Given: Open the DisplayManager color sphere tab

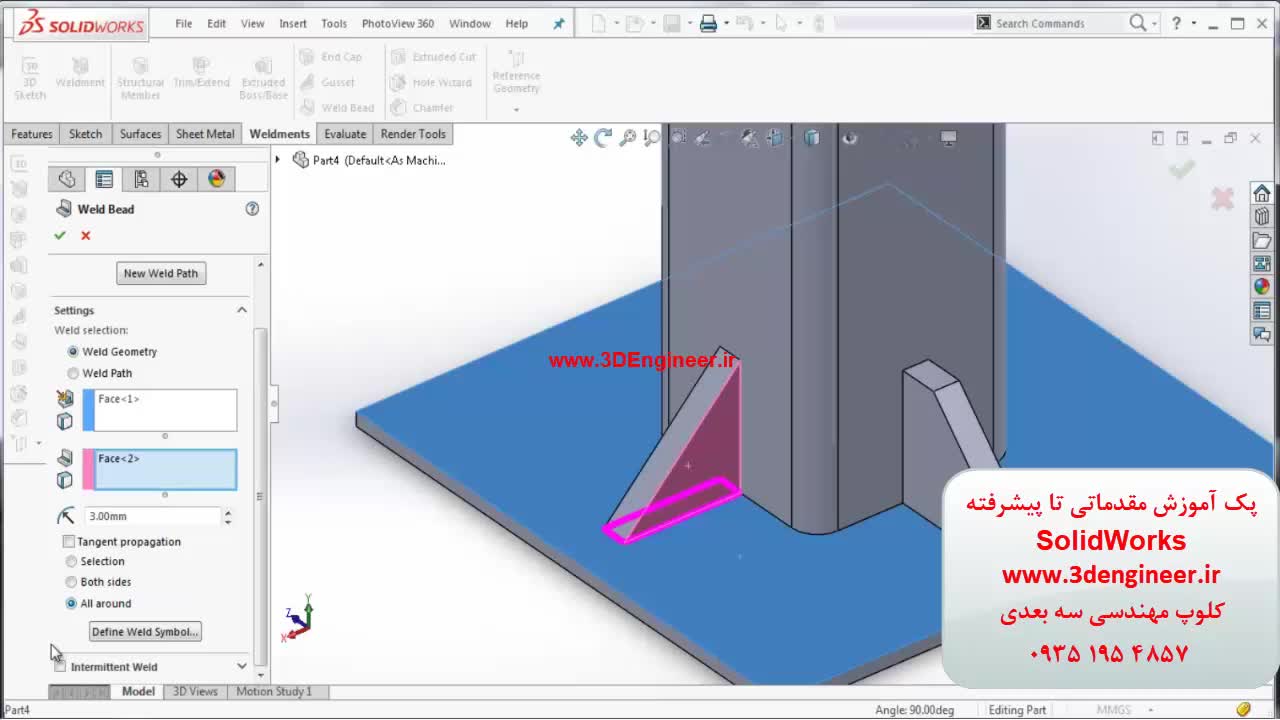Looking at the screenshot, I should coord(216,179).
